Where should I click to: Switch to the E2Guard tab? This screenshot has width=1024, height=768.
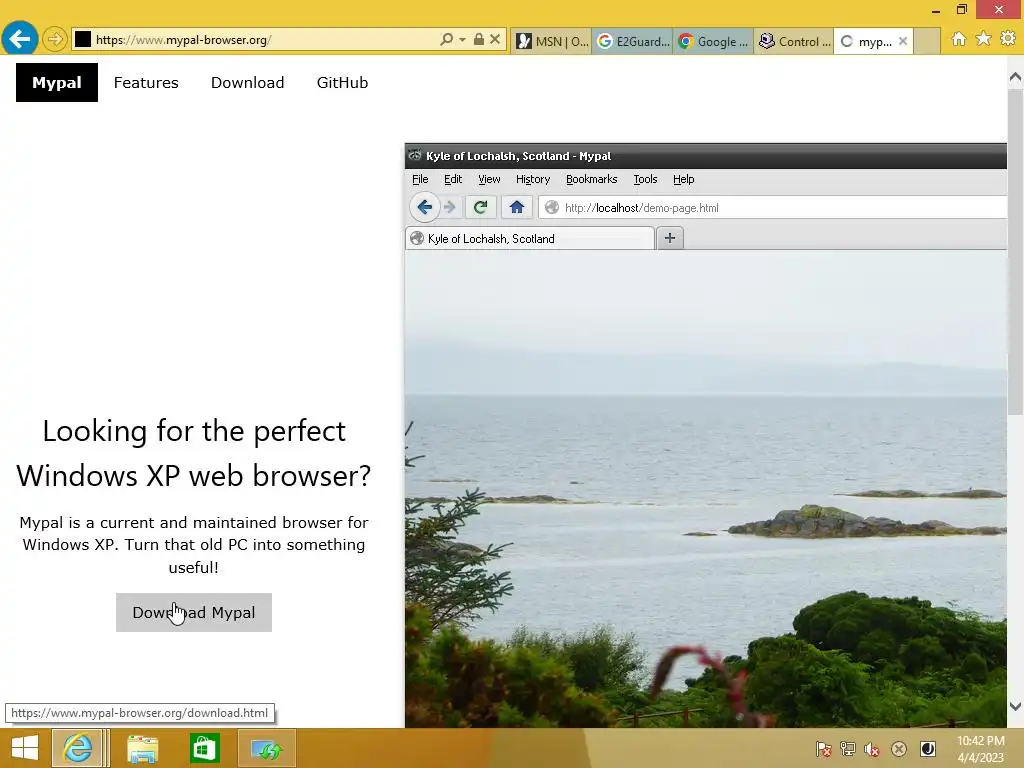[x=633, y=42]
